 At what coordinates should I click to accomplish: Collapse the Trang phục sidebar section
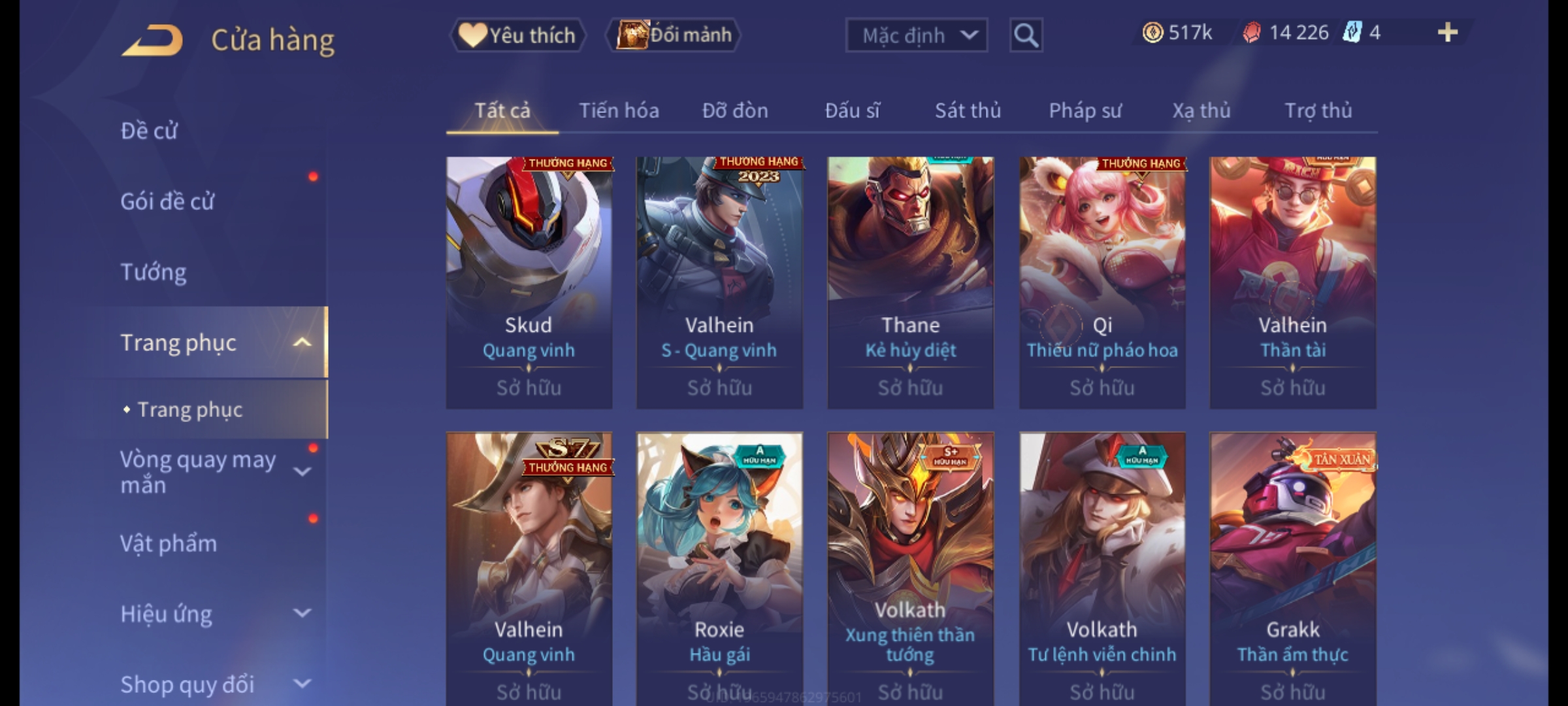[302, 343]
